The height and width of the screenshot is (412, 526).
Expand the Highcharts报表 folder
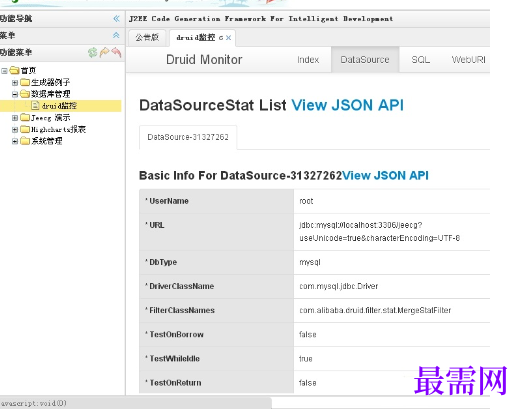(15, 130)
